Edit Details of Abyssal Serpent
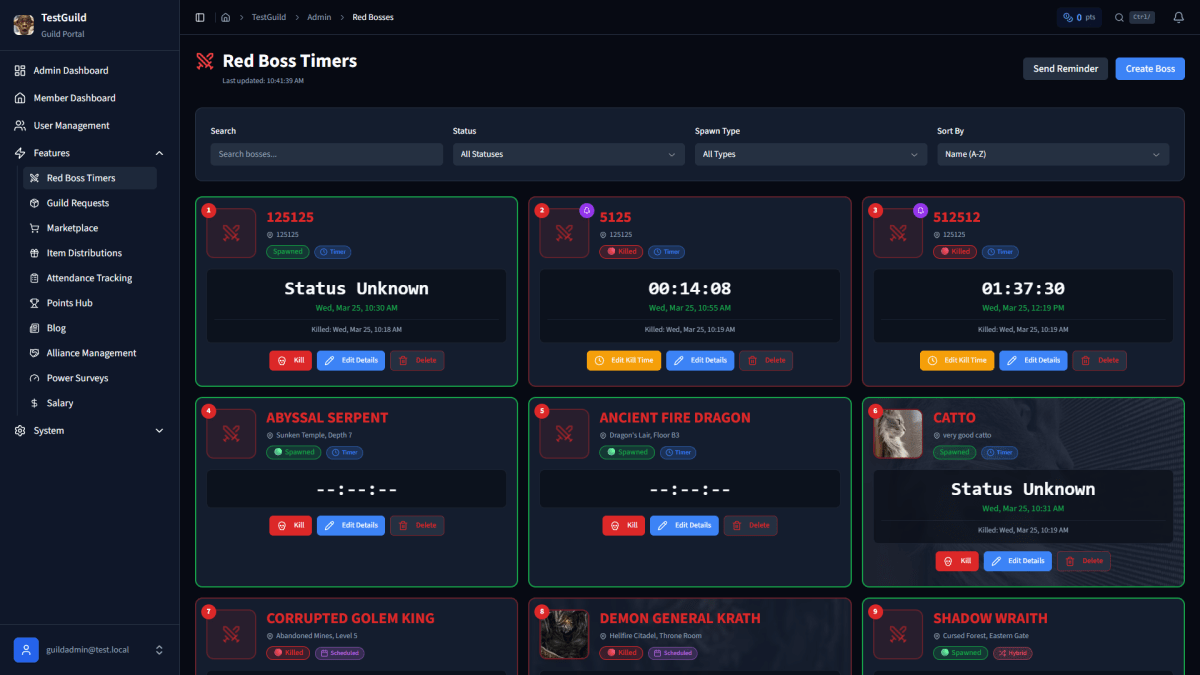The image size is (1200, 675). (x=350, y=525)
